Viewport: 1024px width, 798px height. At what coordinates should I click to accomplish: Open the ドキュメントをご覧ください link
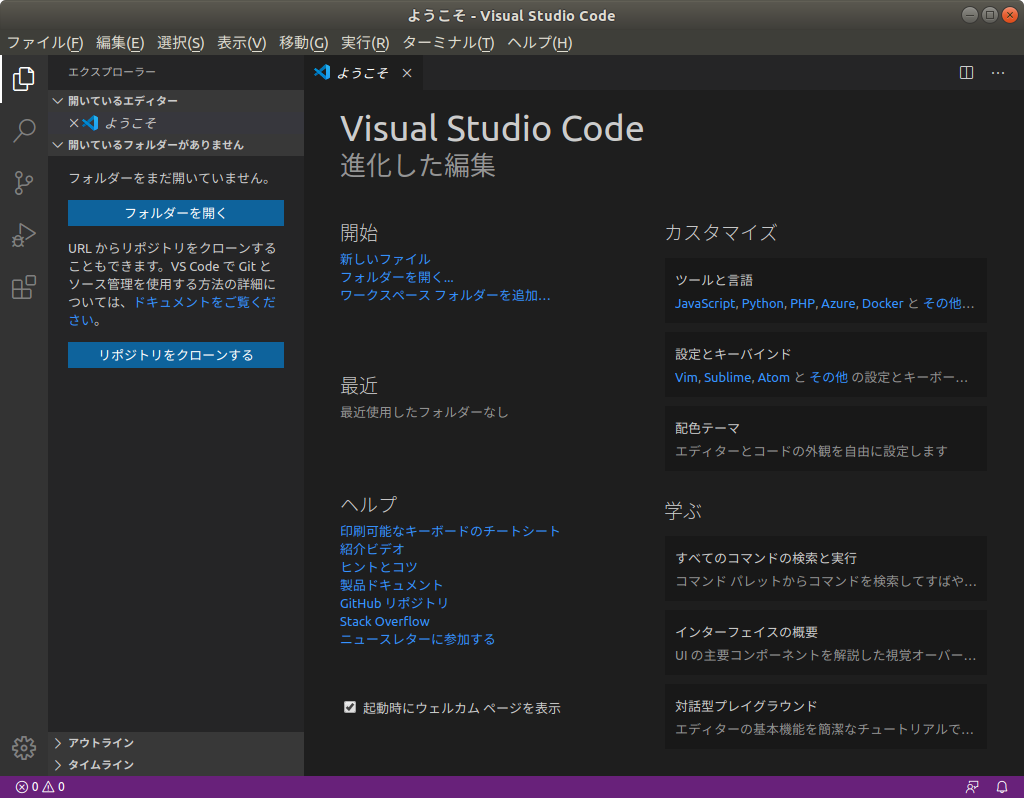coord(204,303)
